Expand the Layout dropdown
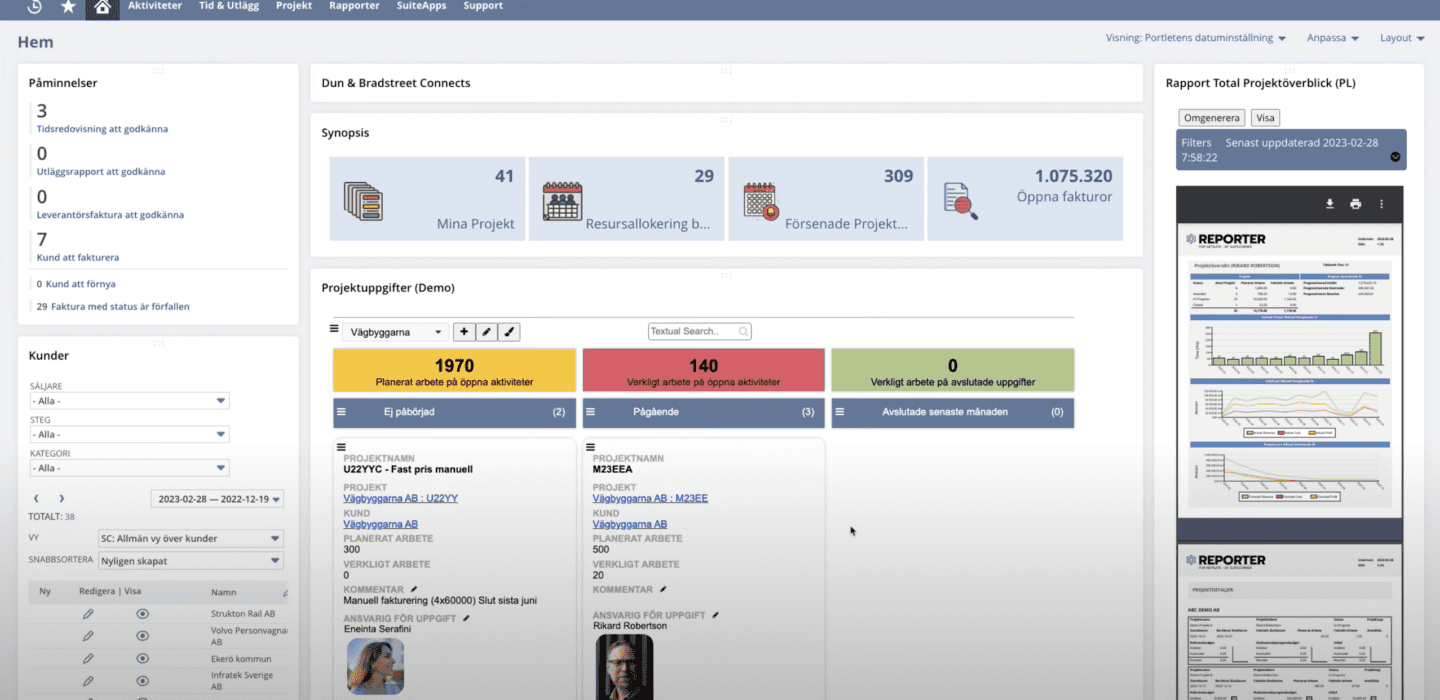 click(1402, 38)
